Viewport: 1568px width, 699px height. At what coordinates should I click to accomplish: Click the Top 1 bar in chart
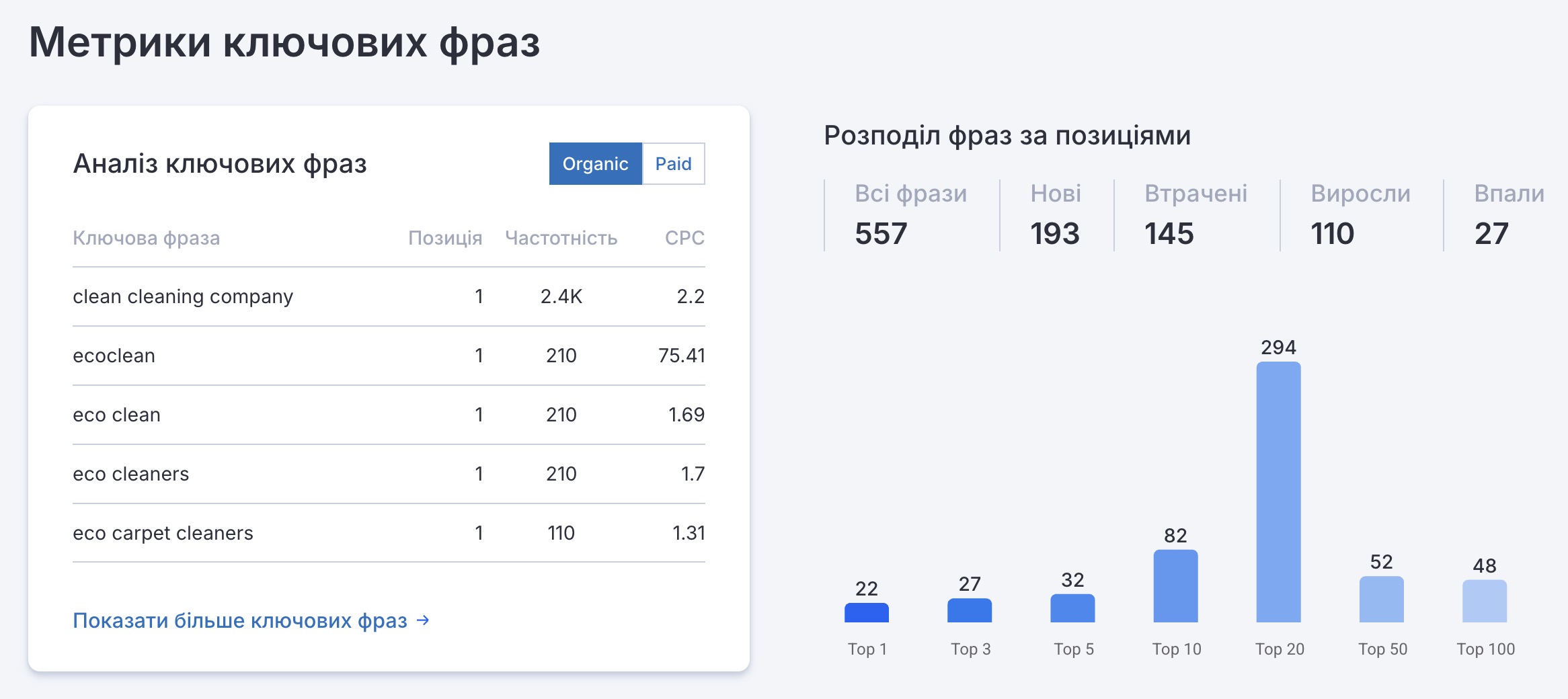pos(866,612)
